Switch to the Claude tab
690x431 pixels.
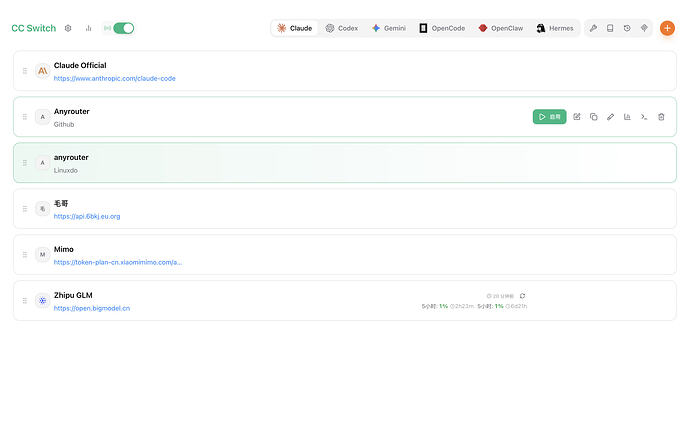click(294, 28)
